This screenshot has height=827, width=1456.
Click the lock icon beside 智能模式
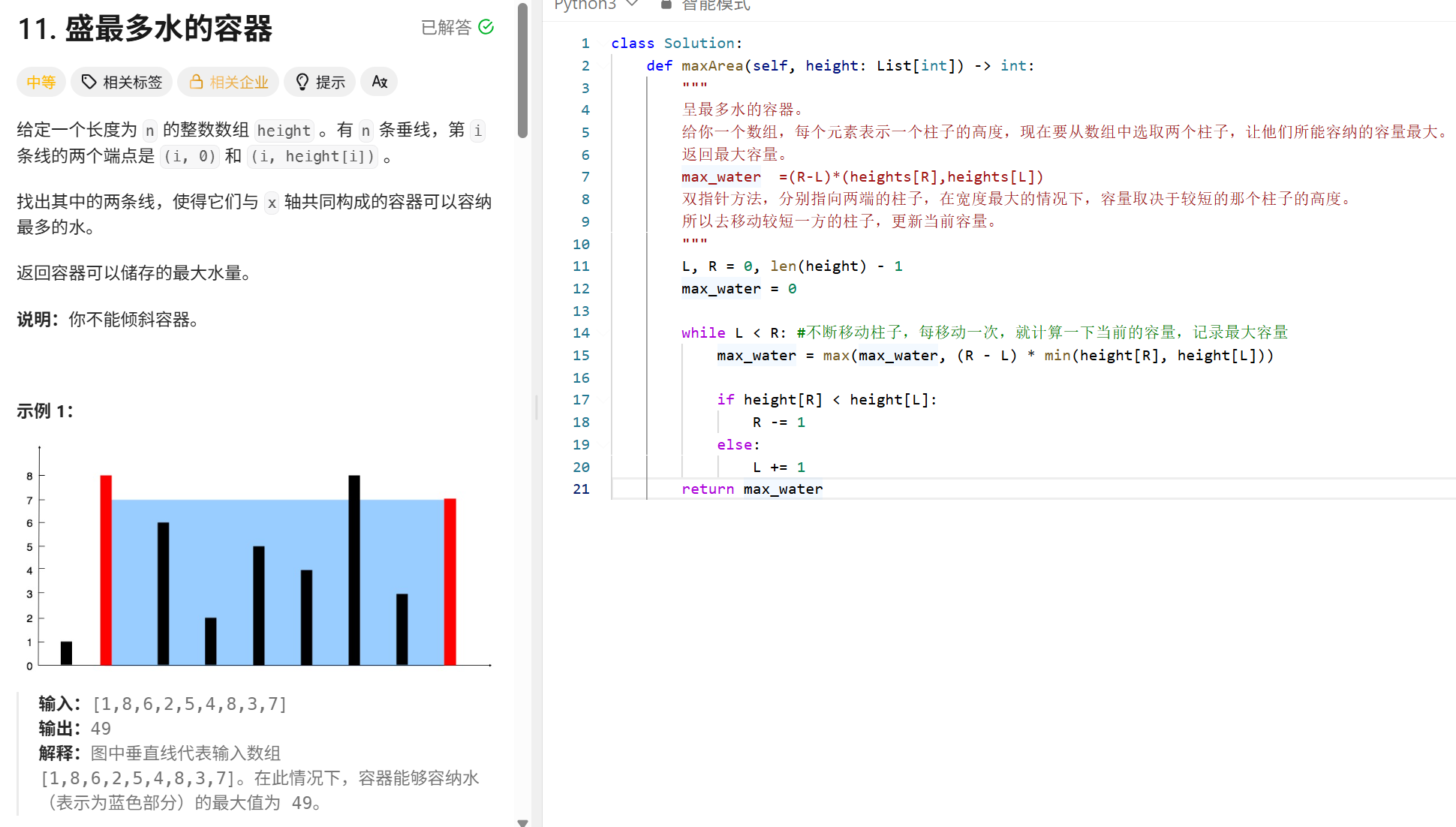click(x=666, y=5)
